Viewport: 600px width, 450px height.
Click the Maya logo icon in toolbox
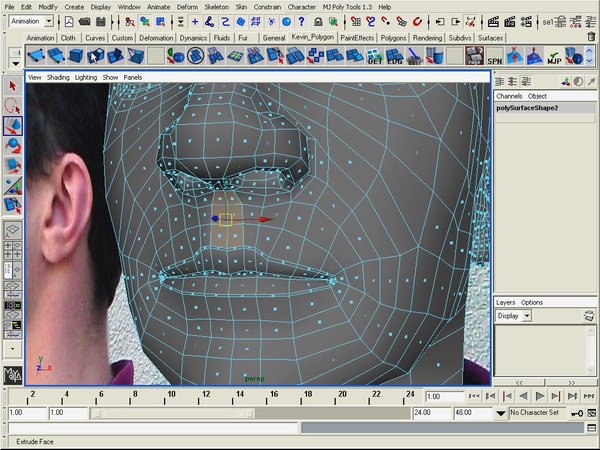[13, 375]
